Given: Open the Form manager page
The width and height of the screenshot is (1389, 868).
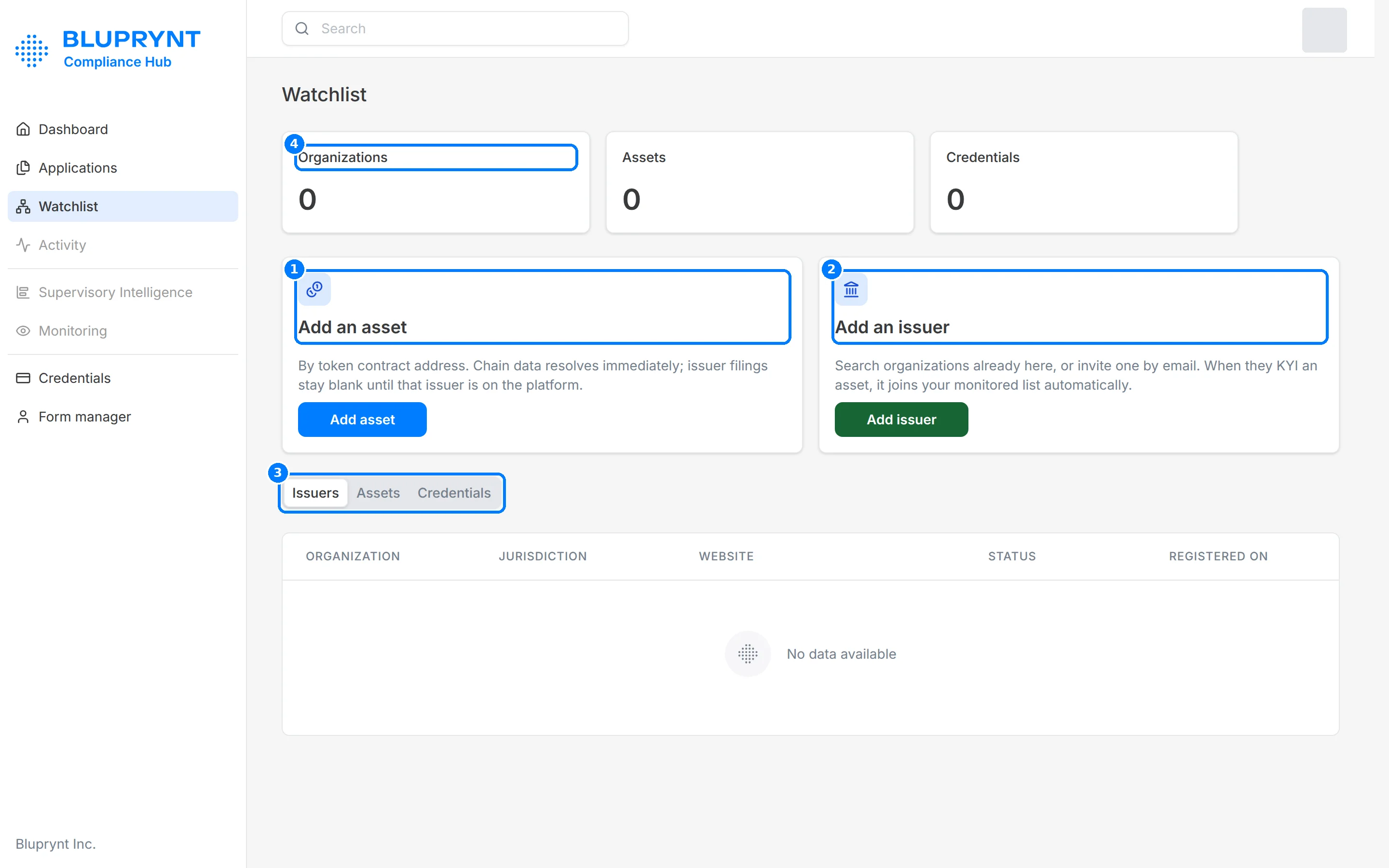Looking at the screenshot, I should coord(123,416).
